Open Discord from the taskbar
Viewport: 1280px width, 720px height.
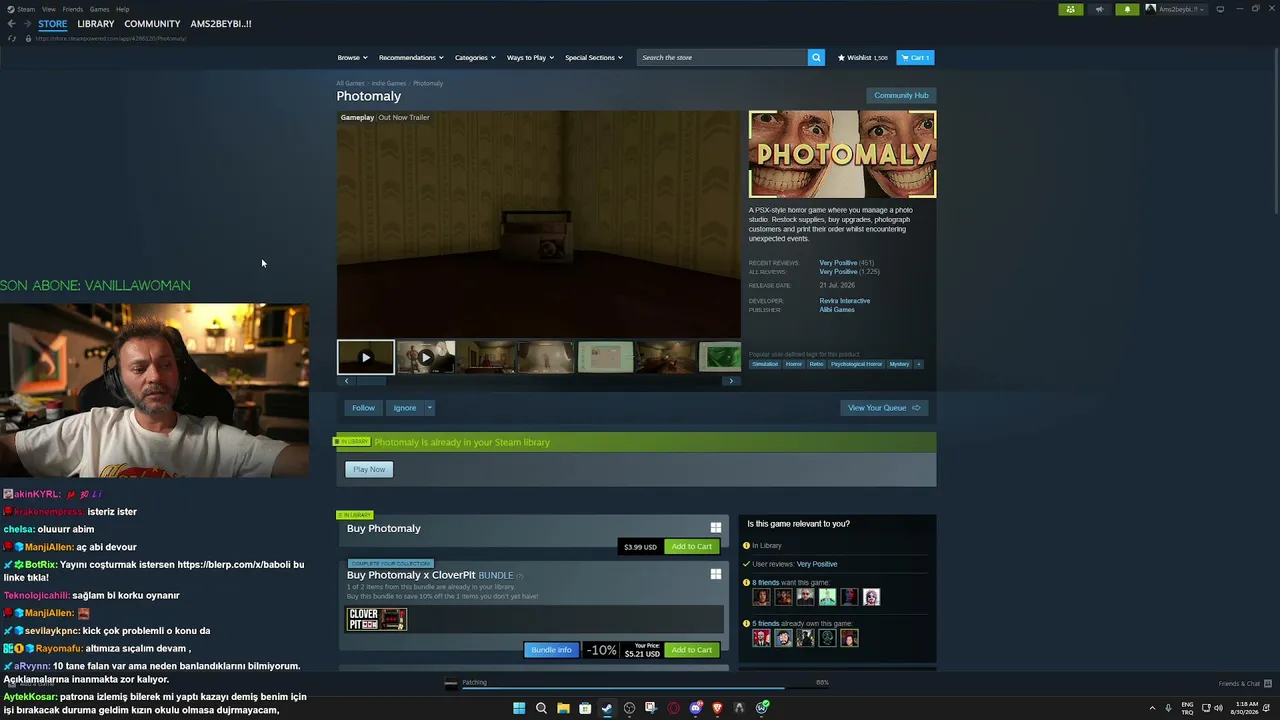696,708
